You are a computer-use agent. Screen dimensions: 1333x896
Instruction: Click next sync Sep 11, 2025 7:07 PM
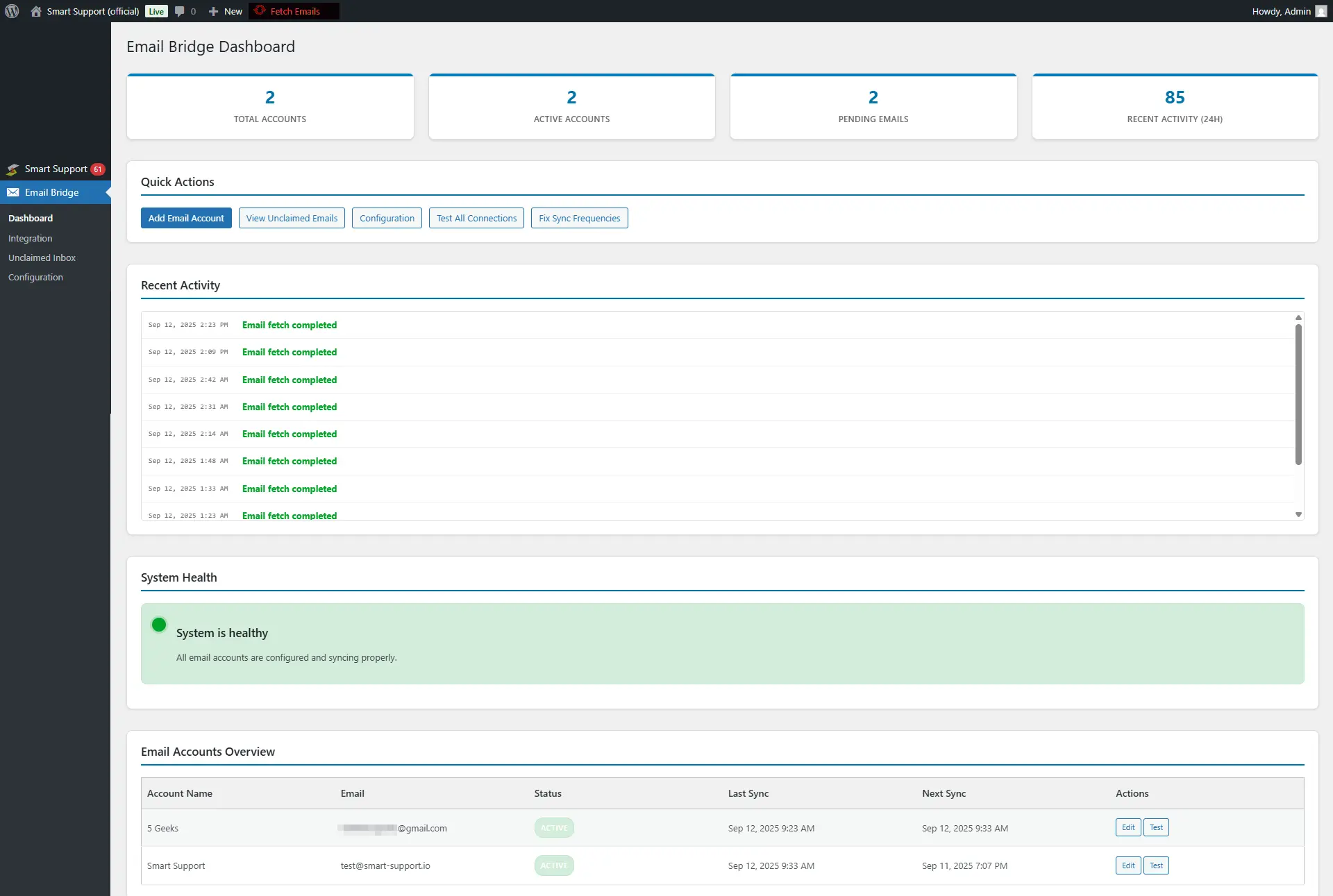click(x=964, y=865)
